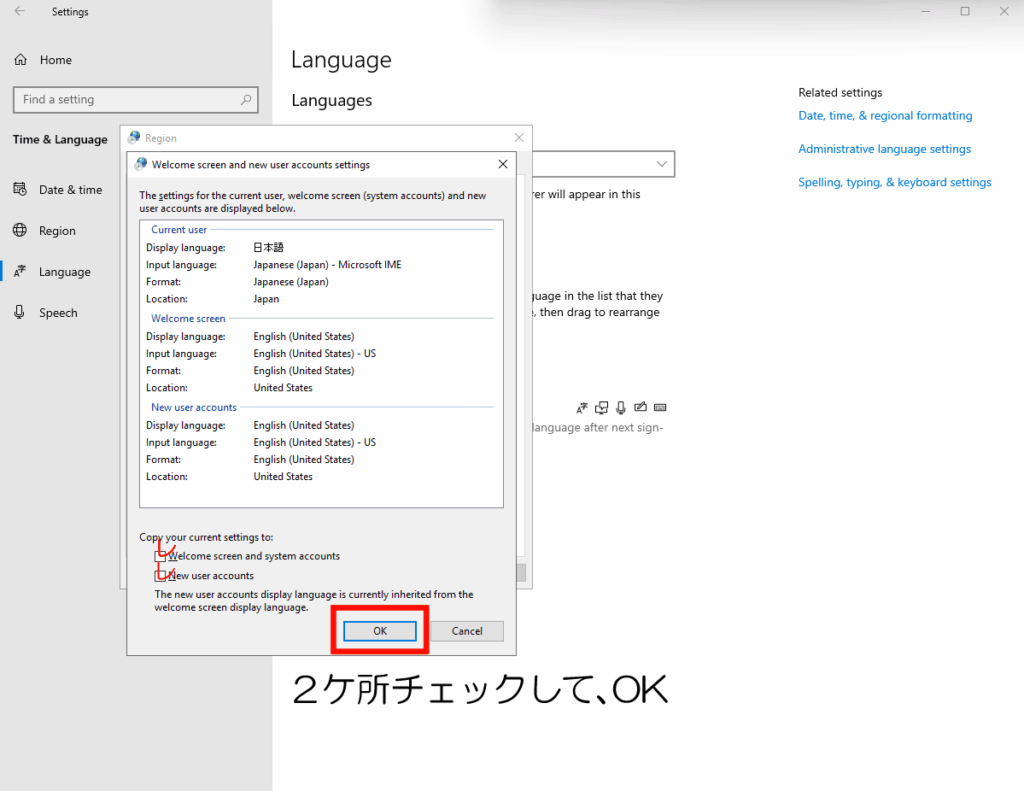Open Spelling, typing, & keyboard settings link
The width and height of the screenshot is (1024, 791).
click(x=894, y=183)
